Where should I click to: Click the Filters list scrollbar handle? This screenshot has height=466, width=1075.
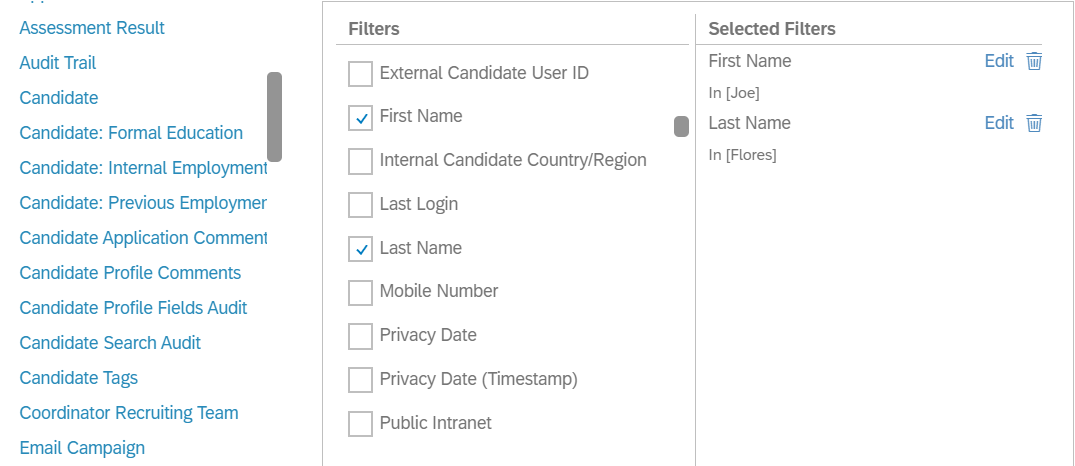tap(681, 127)
